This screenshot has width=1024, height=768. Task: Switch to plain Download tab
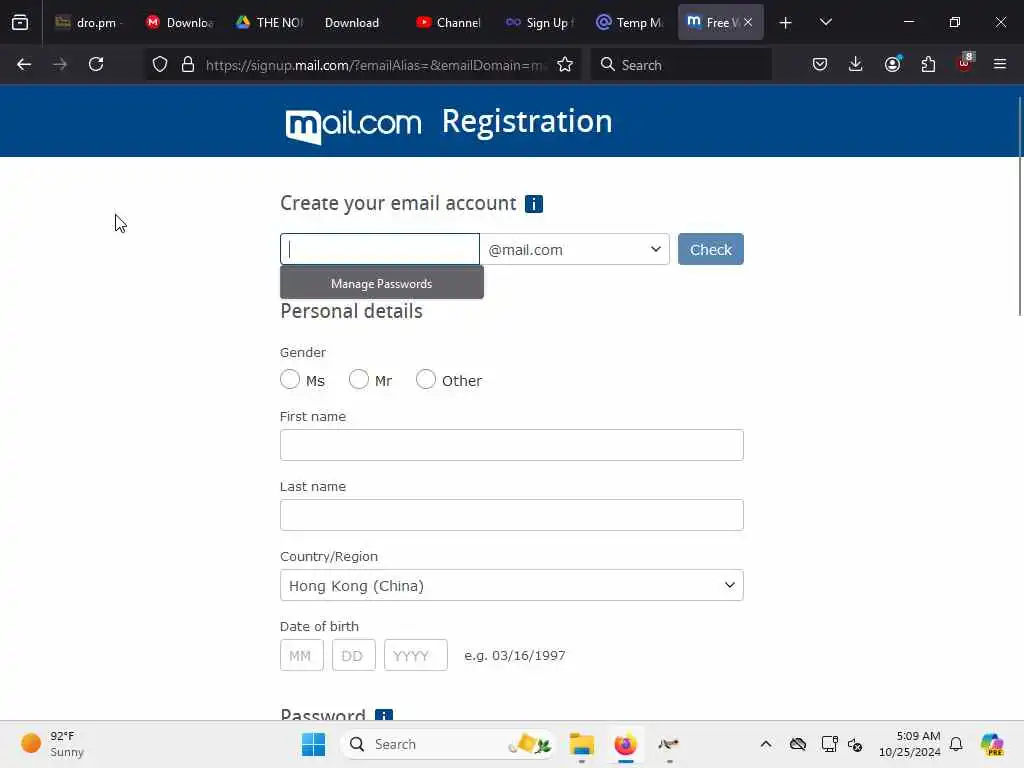click(359, 23)
